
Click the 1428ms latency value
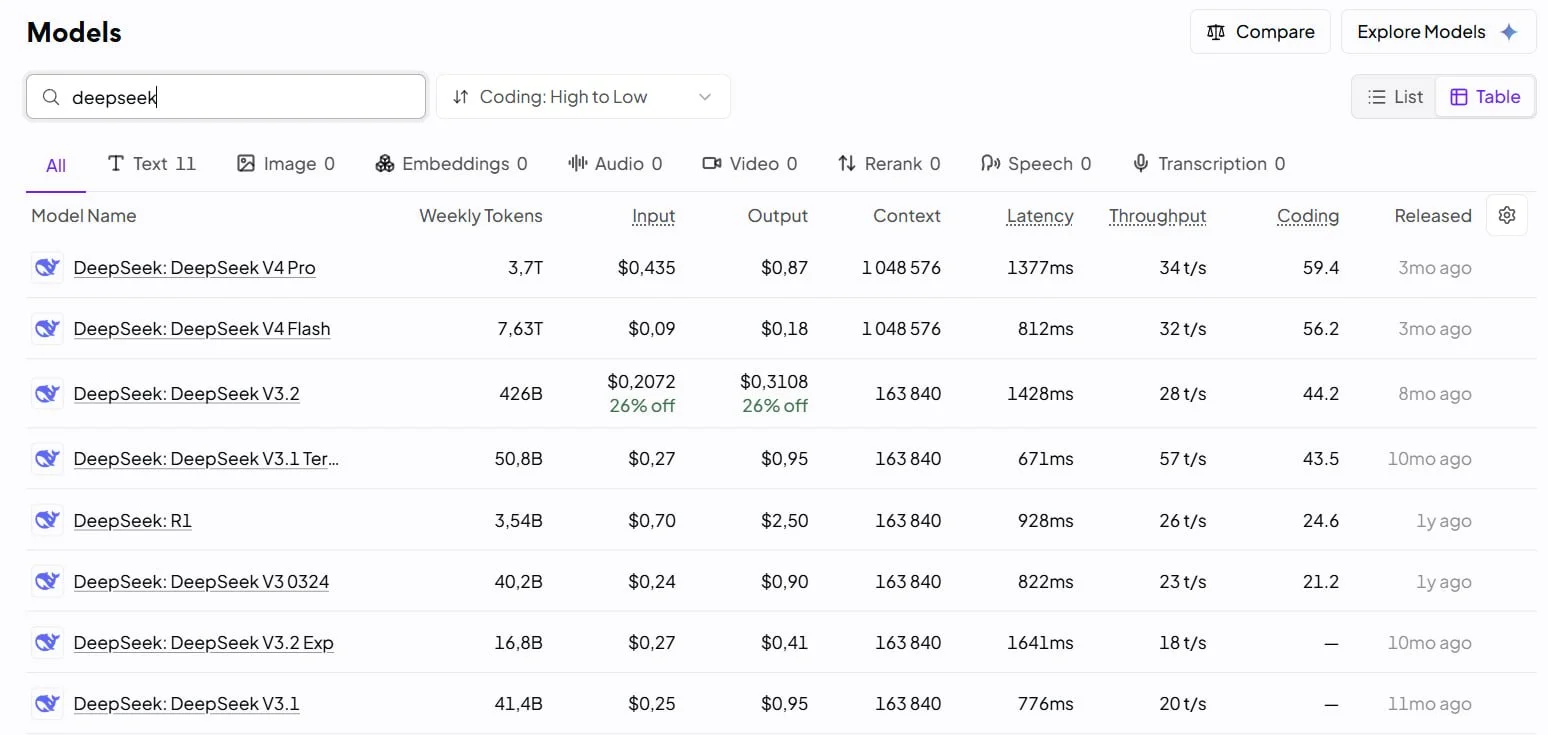1041,394
